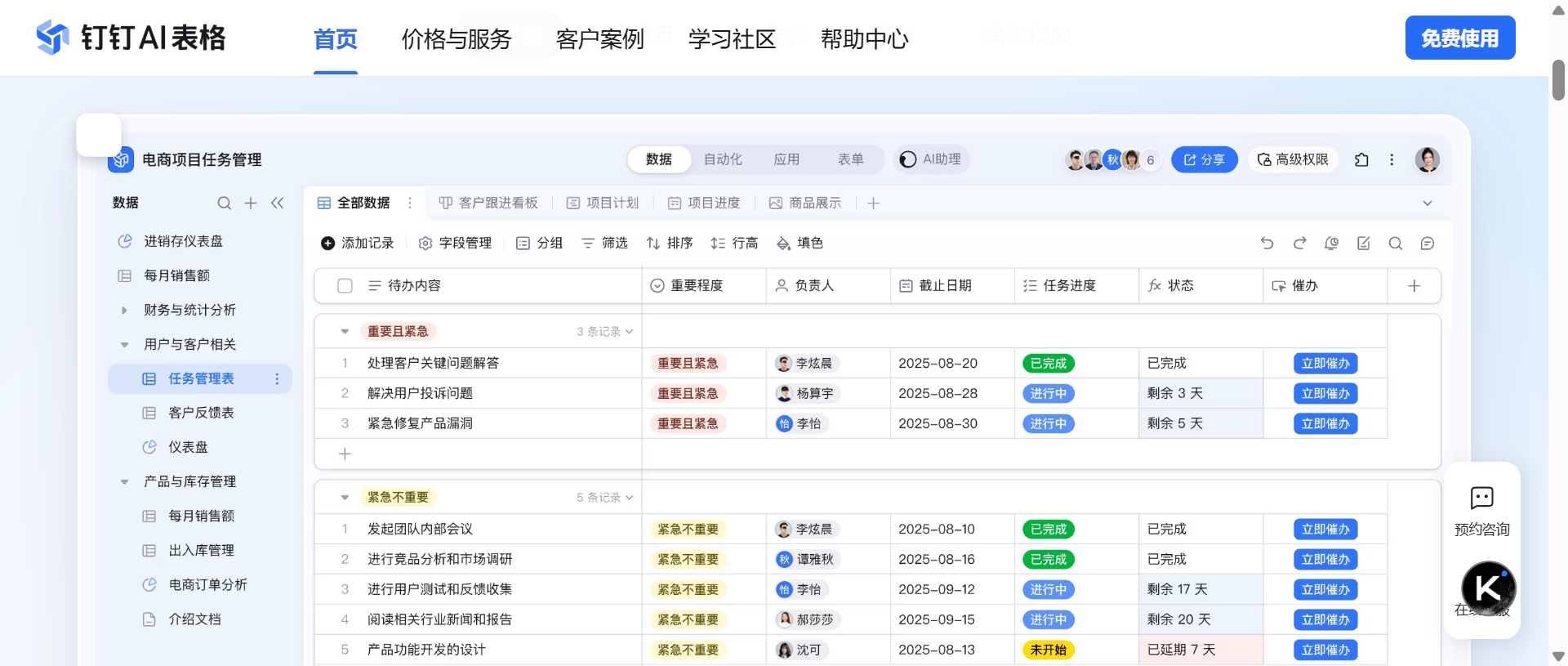Collapse the data sidebar with double-chevron icon
The width and height of the screenshot is (1568, 666).
[x=278, y=203]
